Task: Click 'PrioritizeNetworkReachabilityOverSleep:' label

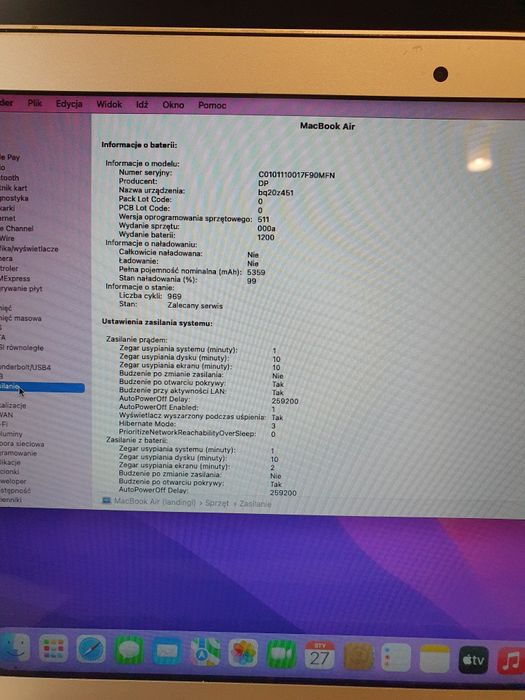Action: click(x=188, y=433)
